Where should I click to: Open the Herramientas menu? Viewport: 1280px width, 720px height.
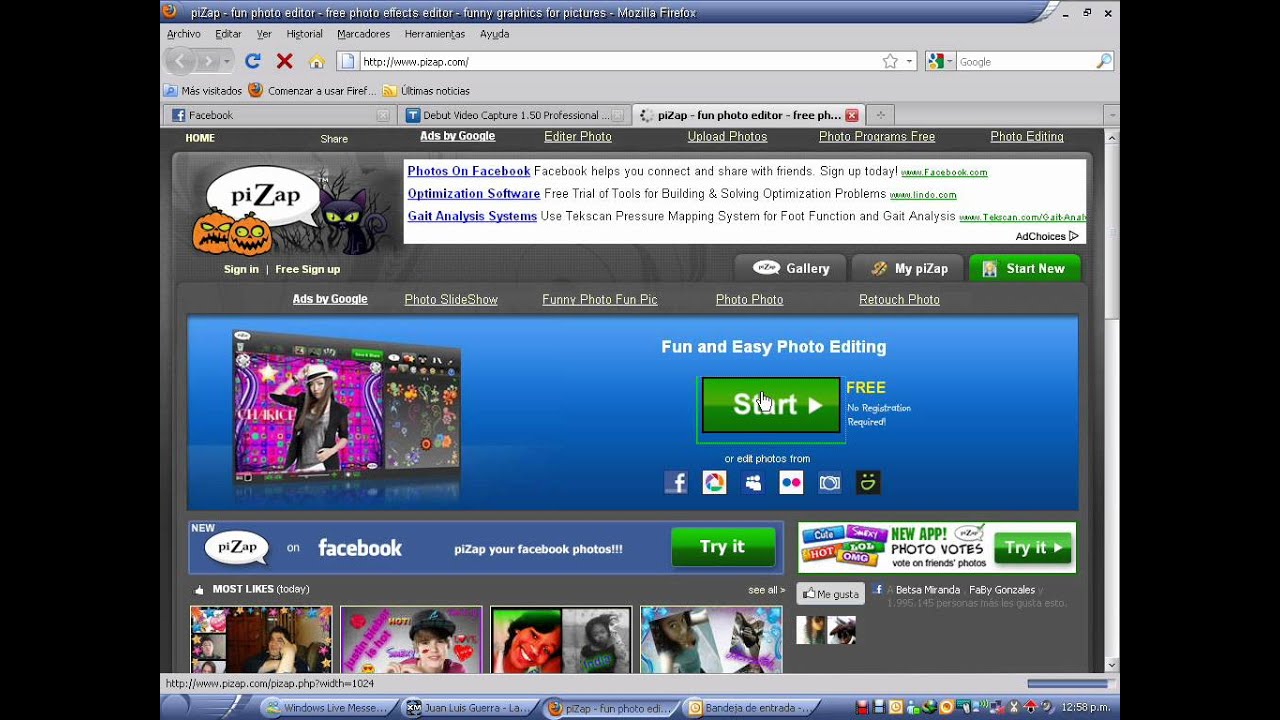coord(435,34)
